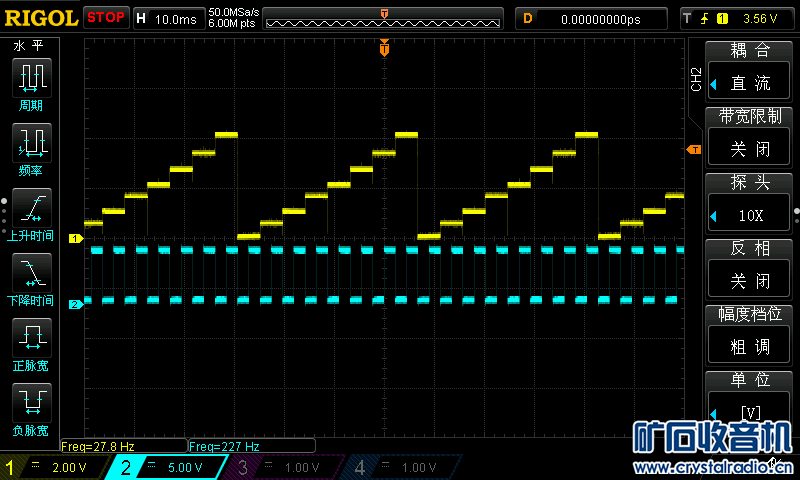This screenshot has width=800, height=480.
Task: Click the orange trigger position marker at top
Action: click(384, 48)
